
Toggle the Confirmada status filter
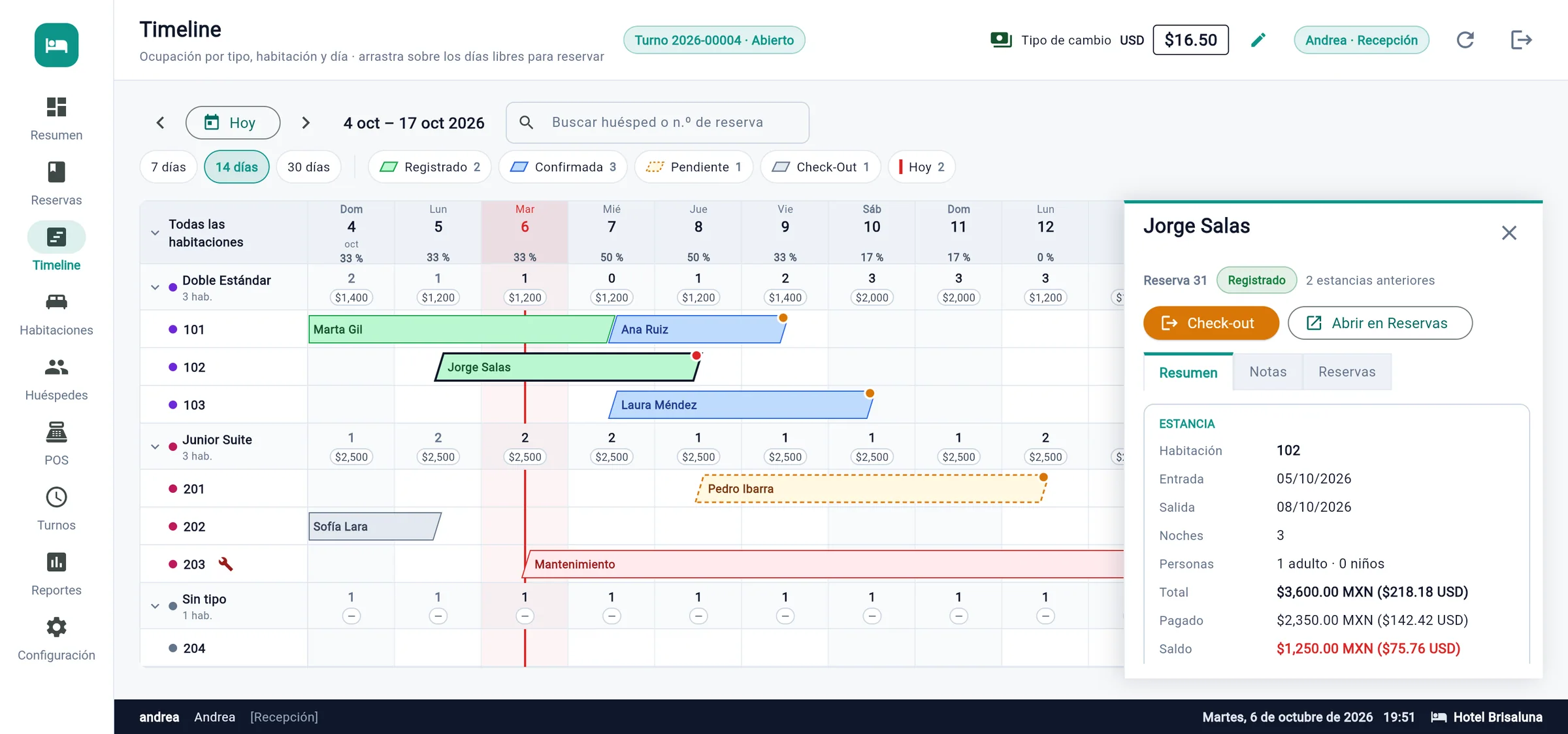563,167
